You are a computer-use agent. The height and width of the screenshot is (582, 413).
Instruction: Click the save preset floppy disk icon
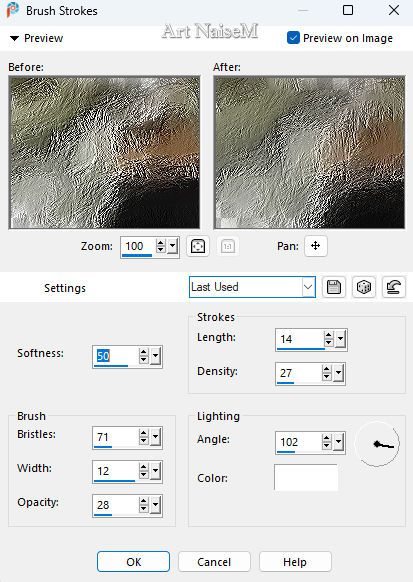point(334,287)
